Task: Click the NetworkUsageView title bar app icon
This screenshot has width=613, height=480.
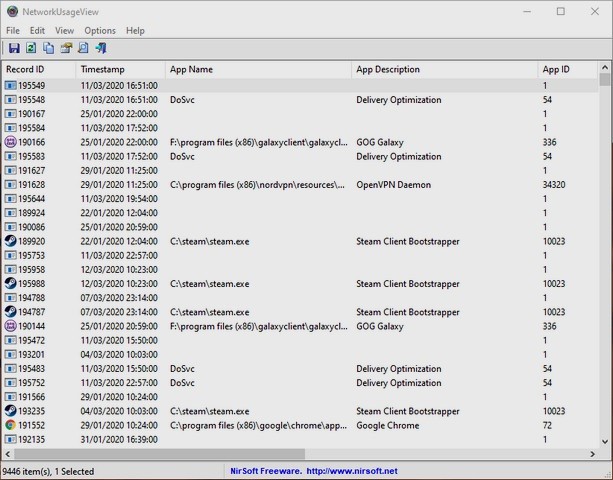Action: (12, 11)
